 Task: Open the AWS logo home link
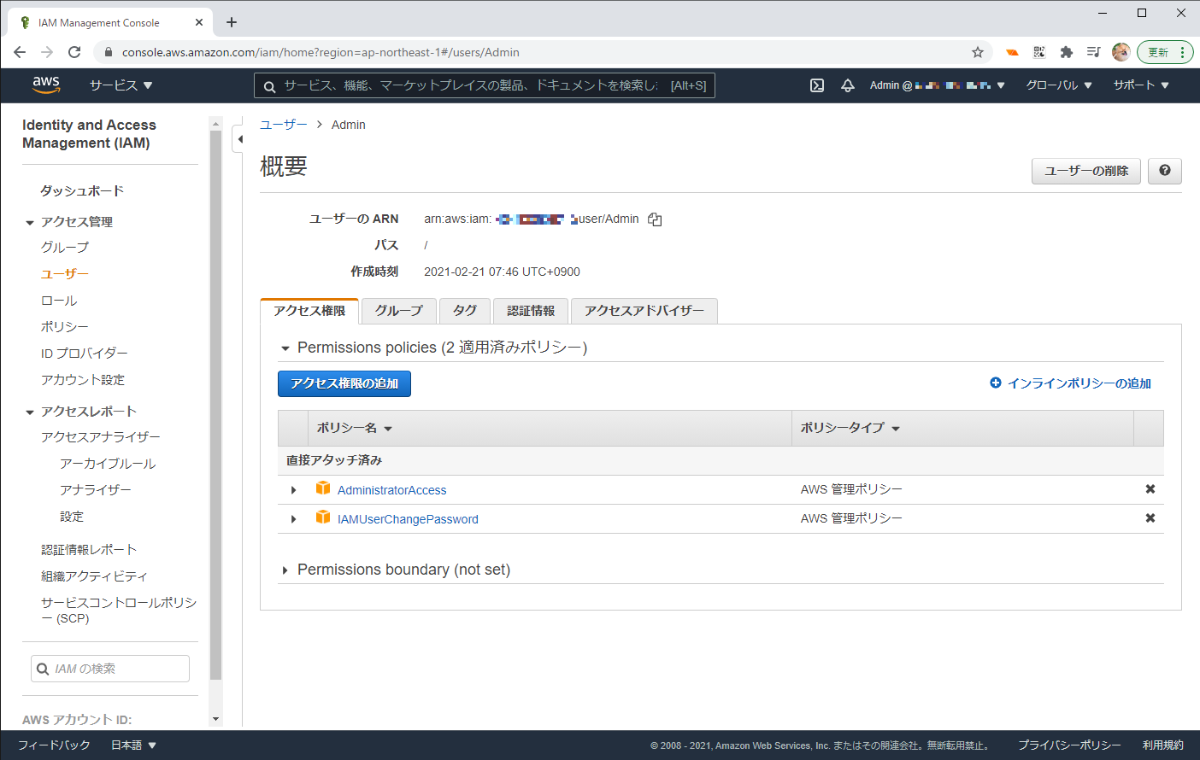(x=46, y=85)
